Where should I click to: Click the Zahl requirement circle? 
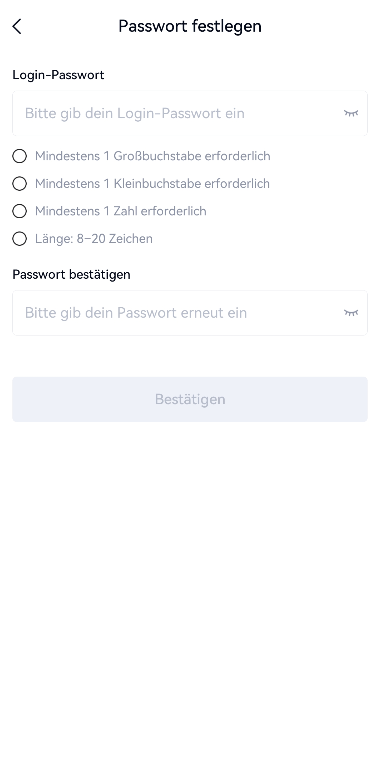tap(19, 211)
